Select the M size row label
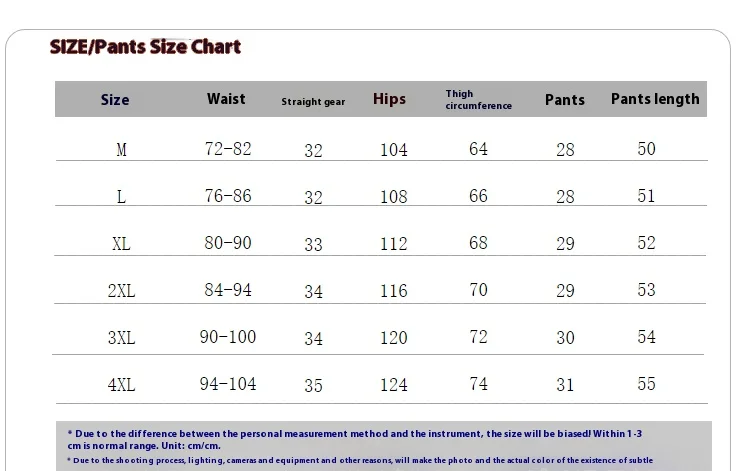The height and width of the screenshot is (471, 750). tap(121, 150)
